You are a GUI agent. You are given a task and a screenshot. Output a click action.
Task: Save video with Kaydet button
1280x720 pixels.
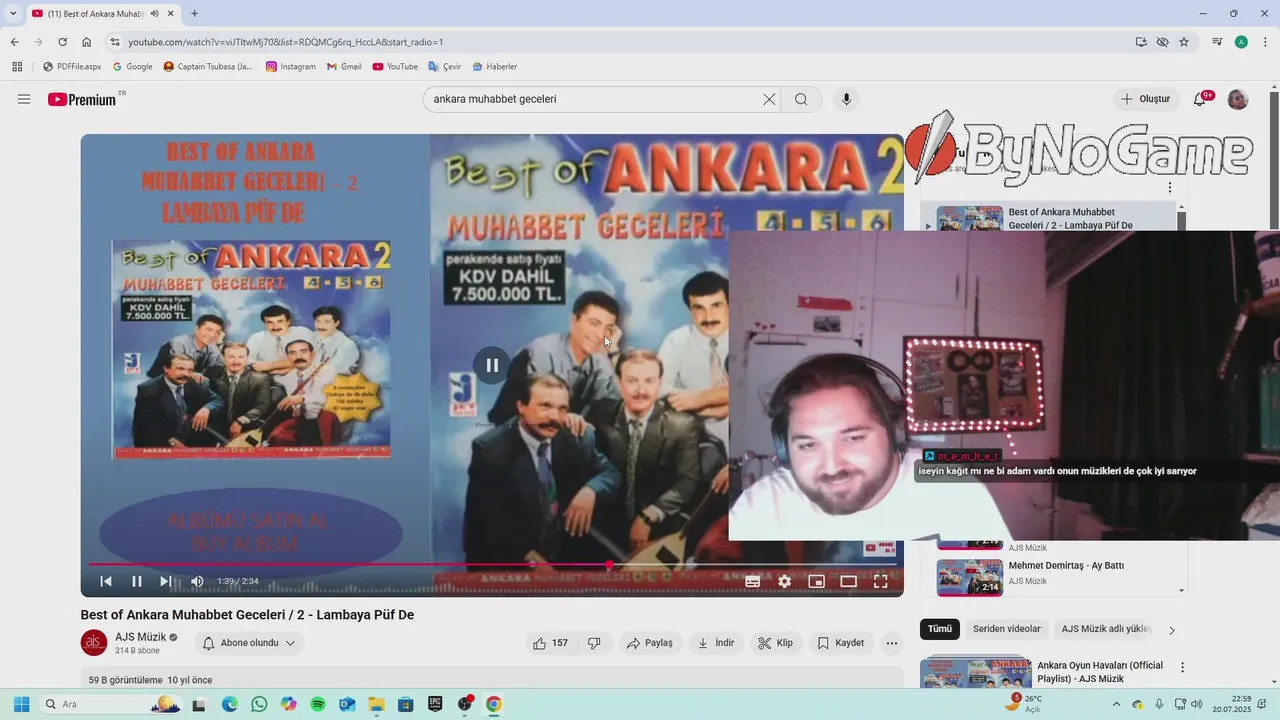click(x=841, y=643)
